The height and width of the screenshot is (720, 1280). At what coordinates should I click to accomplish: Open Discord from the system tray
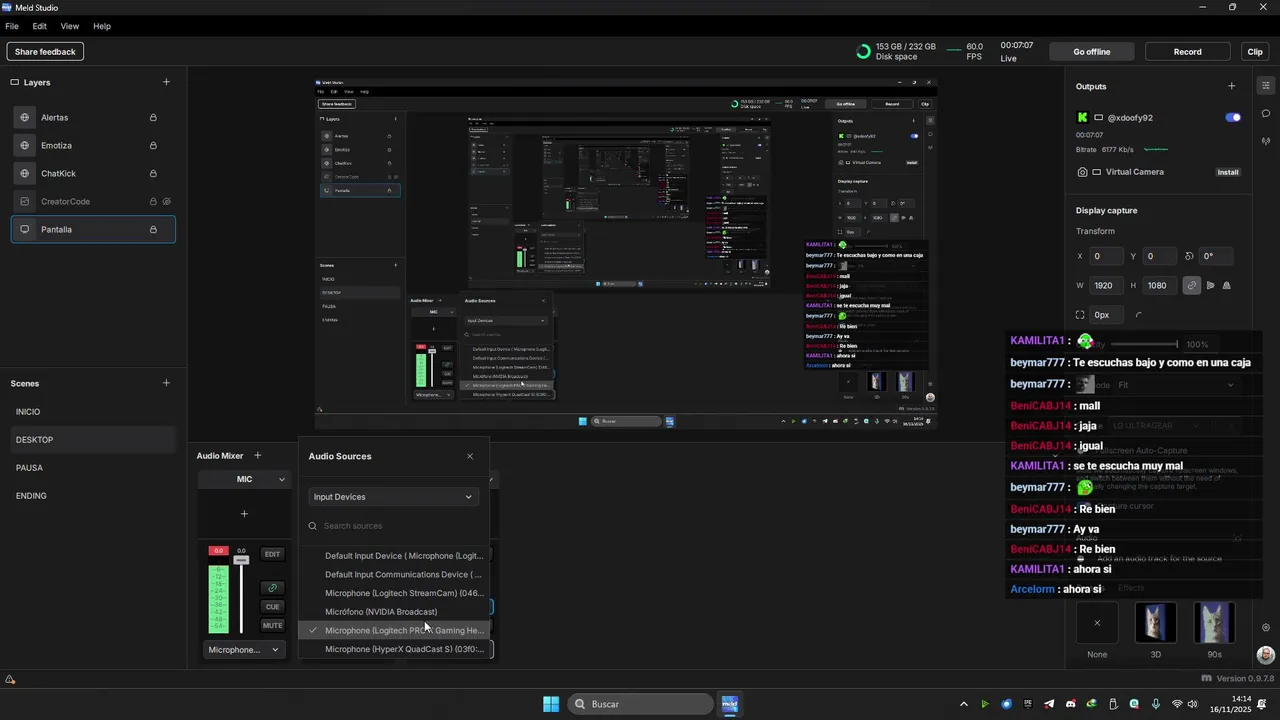tap(1070, 704)
